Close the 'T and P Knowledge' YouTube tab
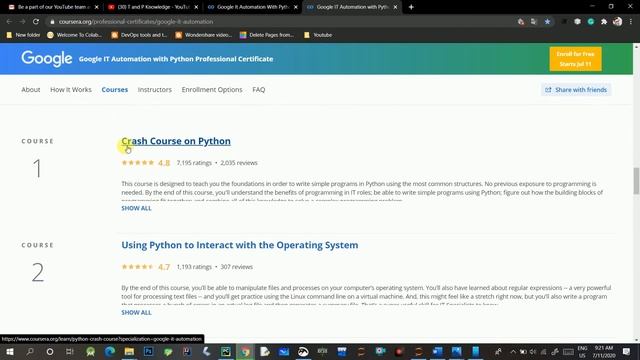This screenshot has height=360, width=640. [196, 7]
